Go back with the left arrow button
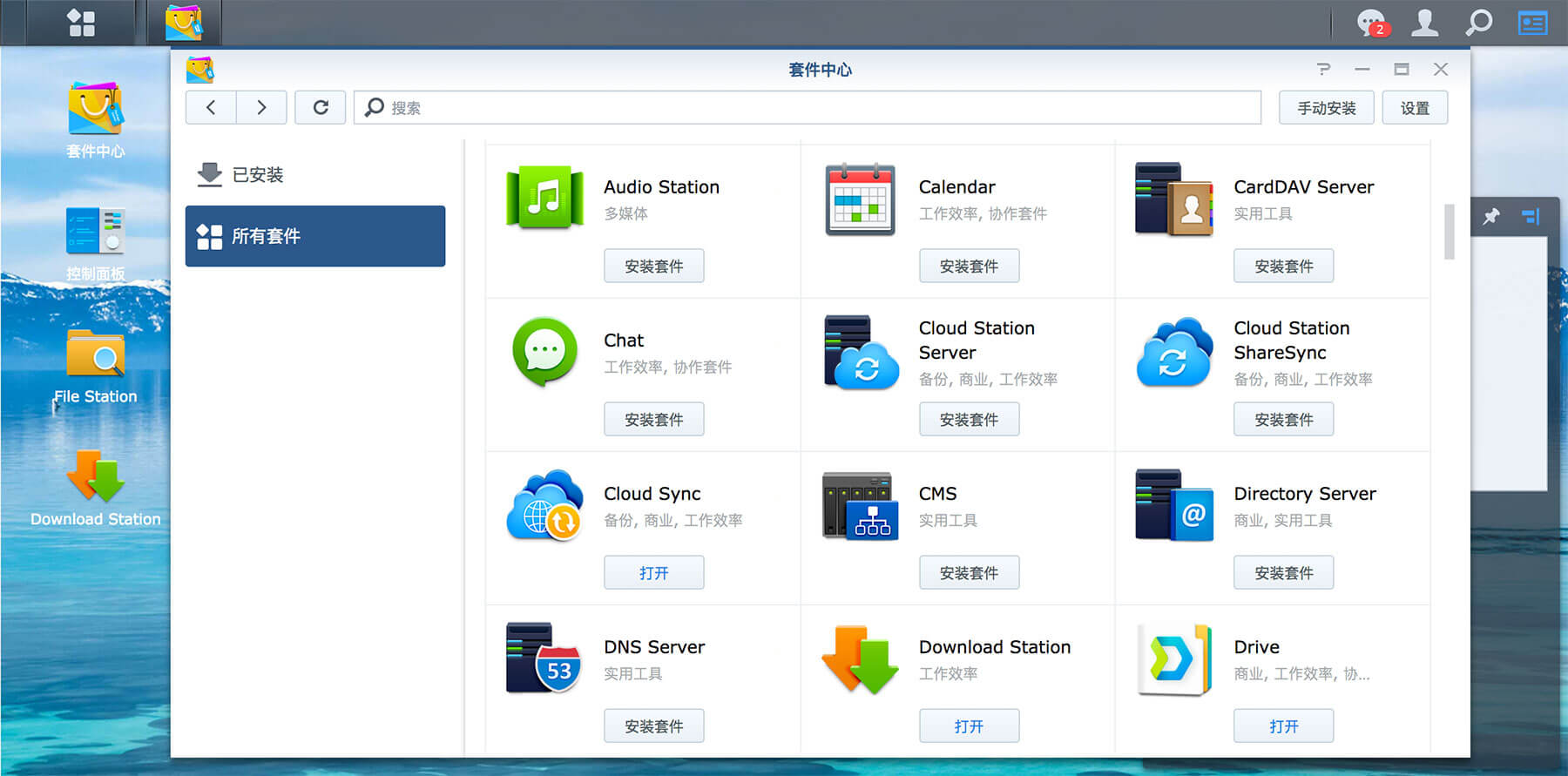The height and width of the screenshot is (776, 1568). coord(211,107)
